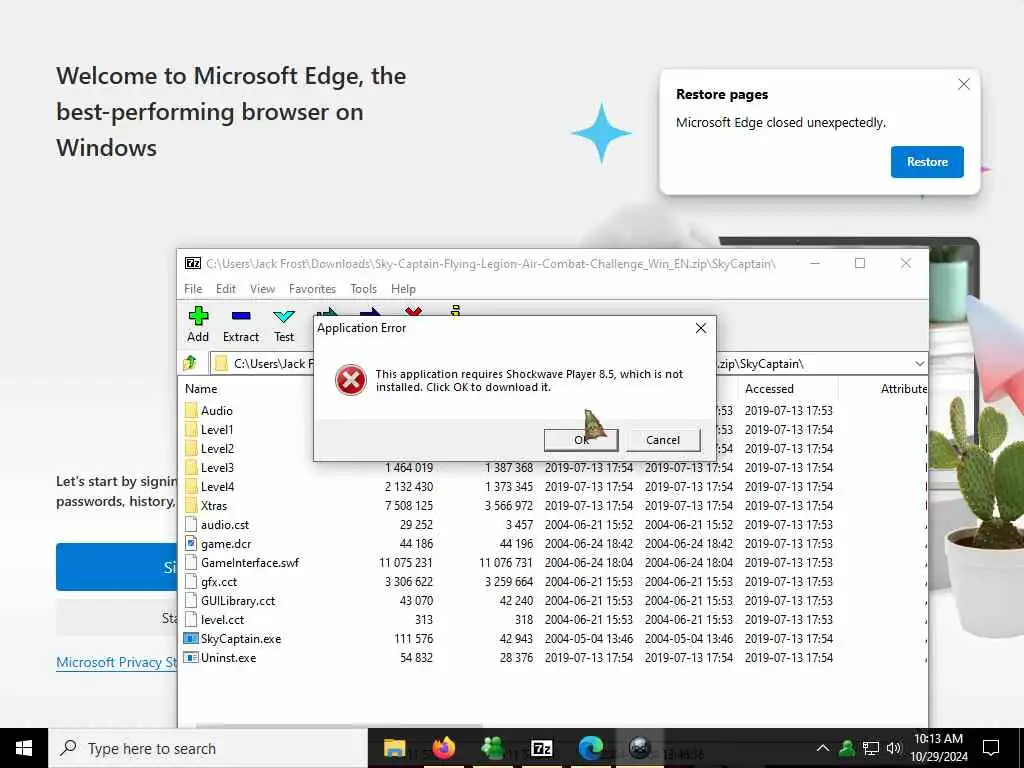Viewport: 1024px width, 768px height.
Task: Select the game.dcr file icon
Action: (191, 543)
